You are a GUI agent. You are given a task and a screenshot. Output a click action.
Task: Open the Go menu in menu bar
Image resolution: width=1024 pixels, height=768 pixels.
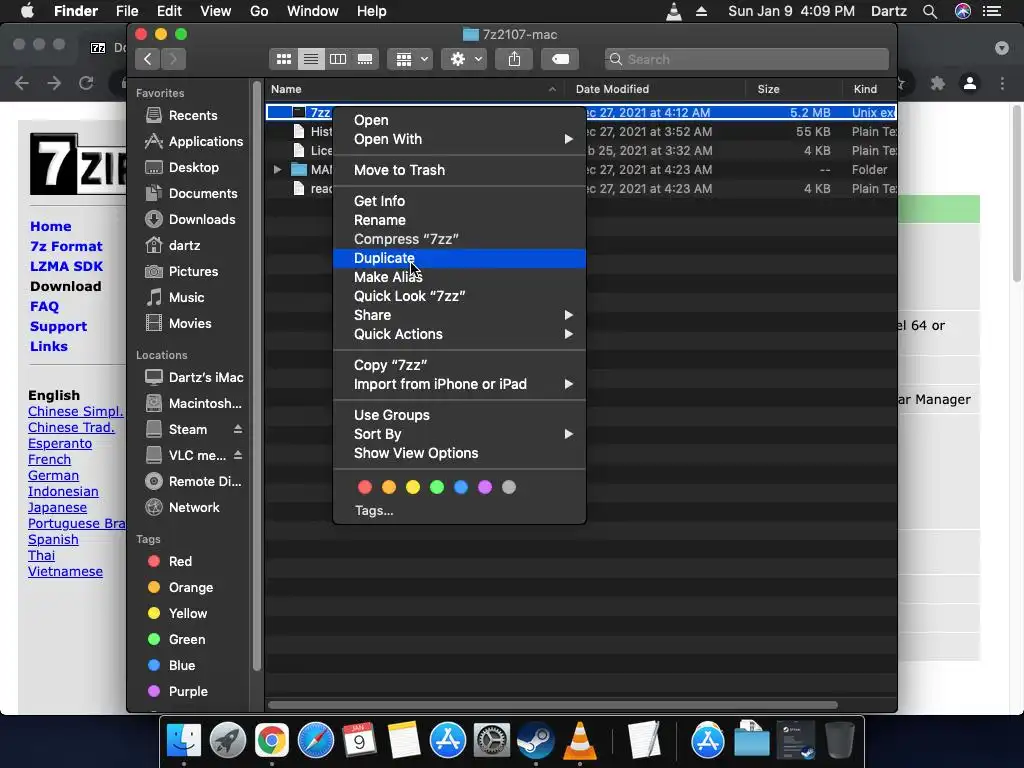[259, 11]
